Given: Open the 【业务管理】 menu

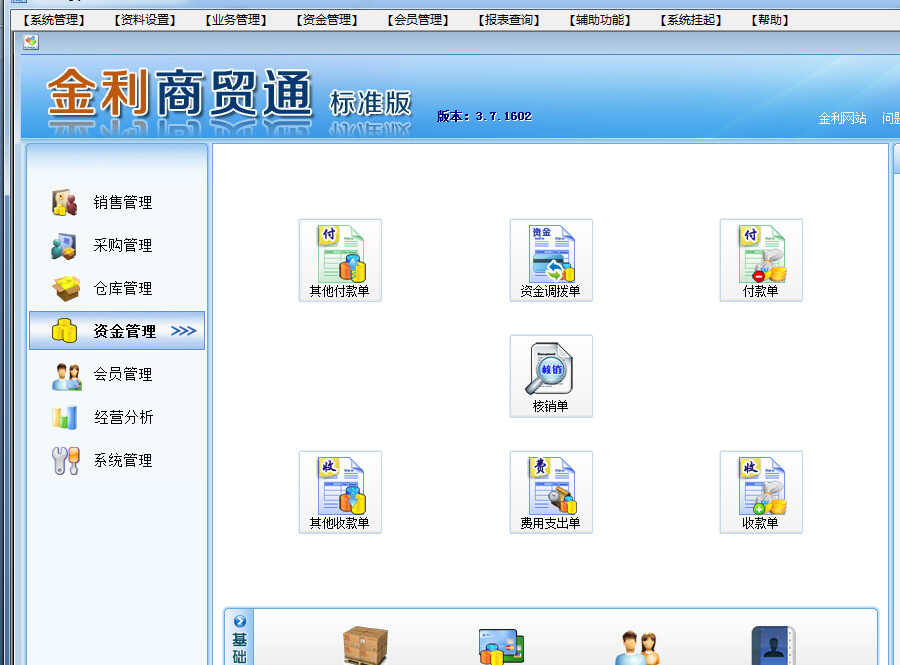Looking at the screenshot, I should (236, 20).
